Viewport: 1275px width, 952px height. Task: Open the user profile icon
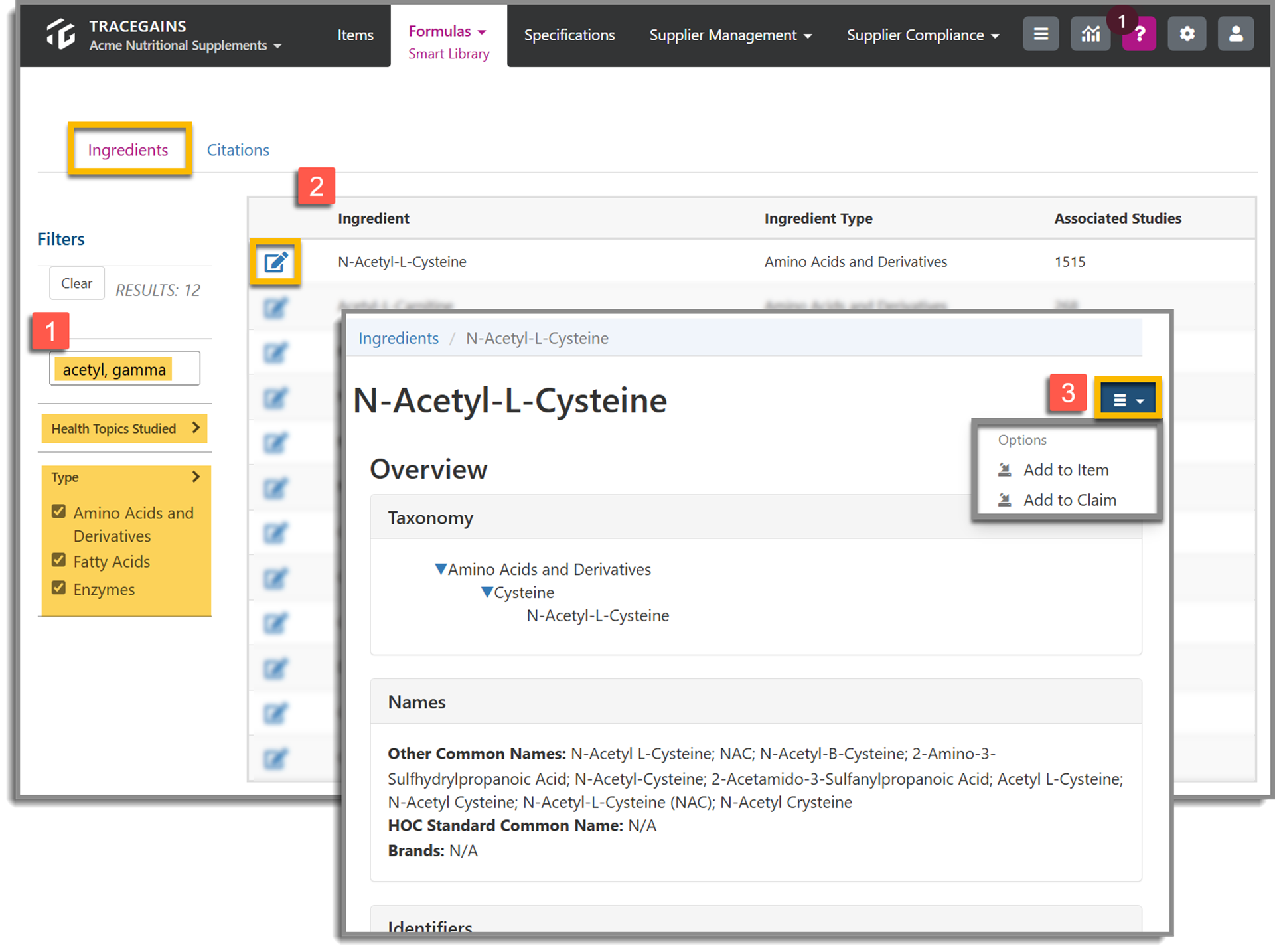pyautogui.click(x=1236, y=34)
